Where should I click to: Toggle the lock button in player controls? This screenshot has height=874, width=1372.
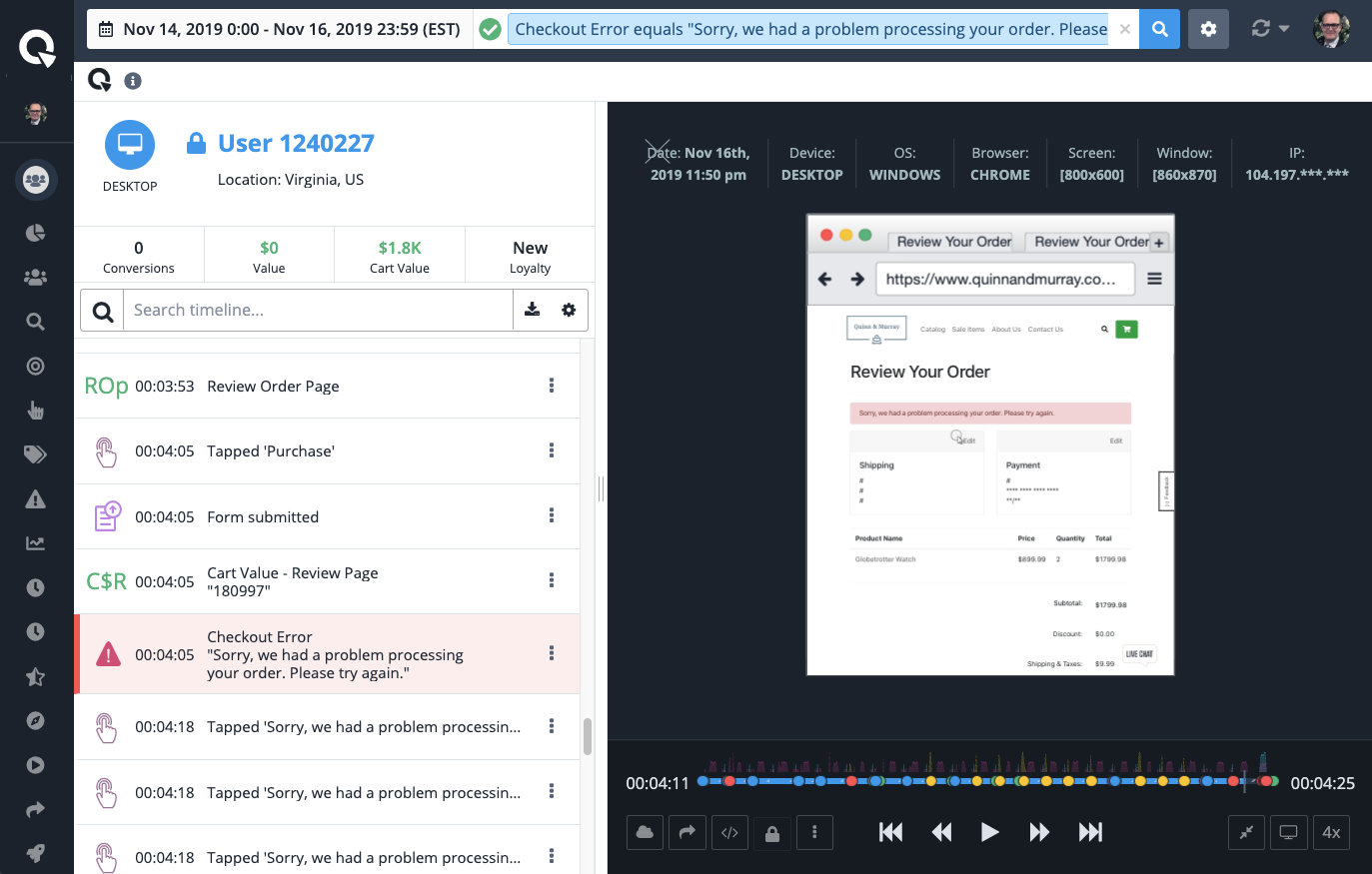[x=772, y=832]
